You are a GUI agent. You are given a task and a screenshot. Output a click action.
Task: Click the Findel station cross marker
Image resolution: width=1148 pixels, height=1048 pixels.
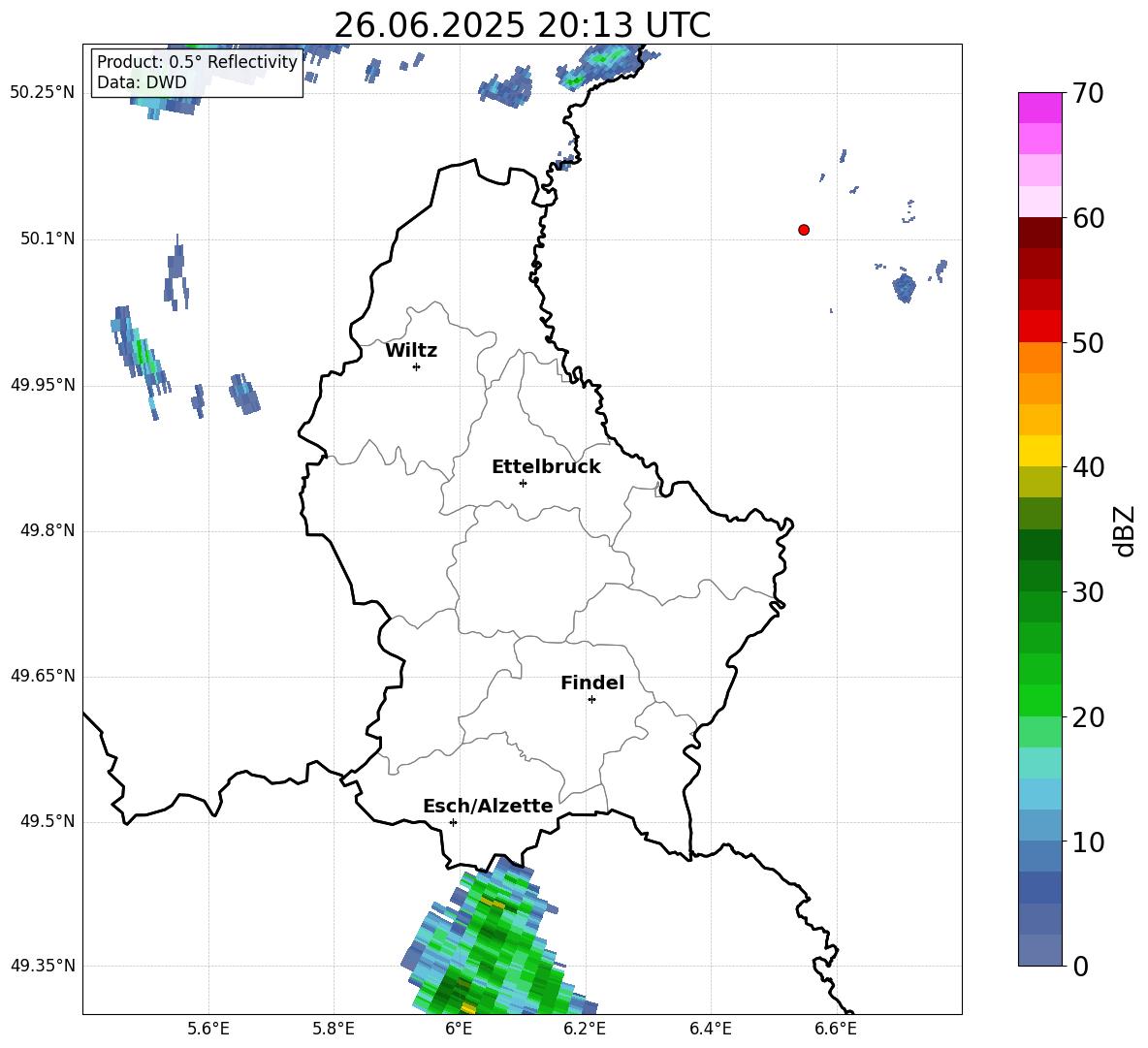[x=591, y=700]
